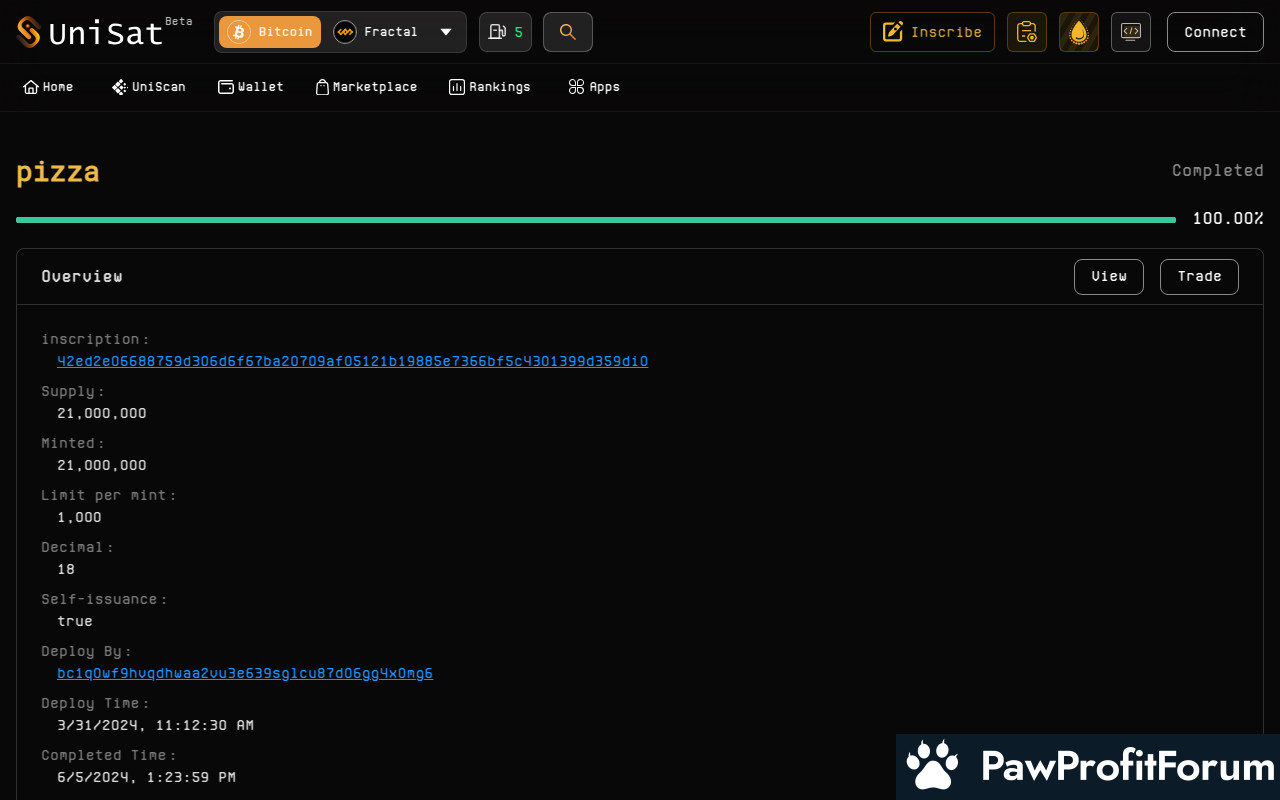The image size is (1280, 800).
Task: Click the Connect wallet button
Action: click(x=1215, y=32)
